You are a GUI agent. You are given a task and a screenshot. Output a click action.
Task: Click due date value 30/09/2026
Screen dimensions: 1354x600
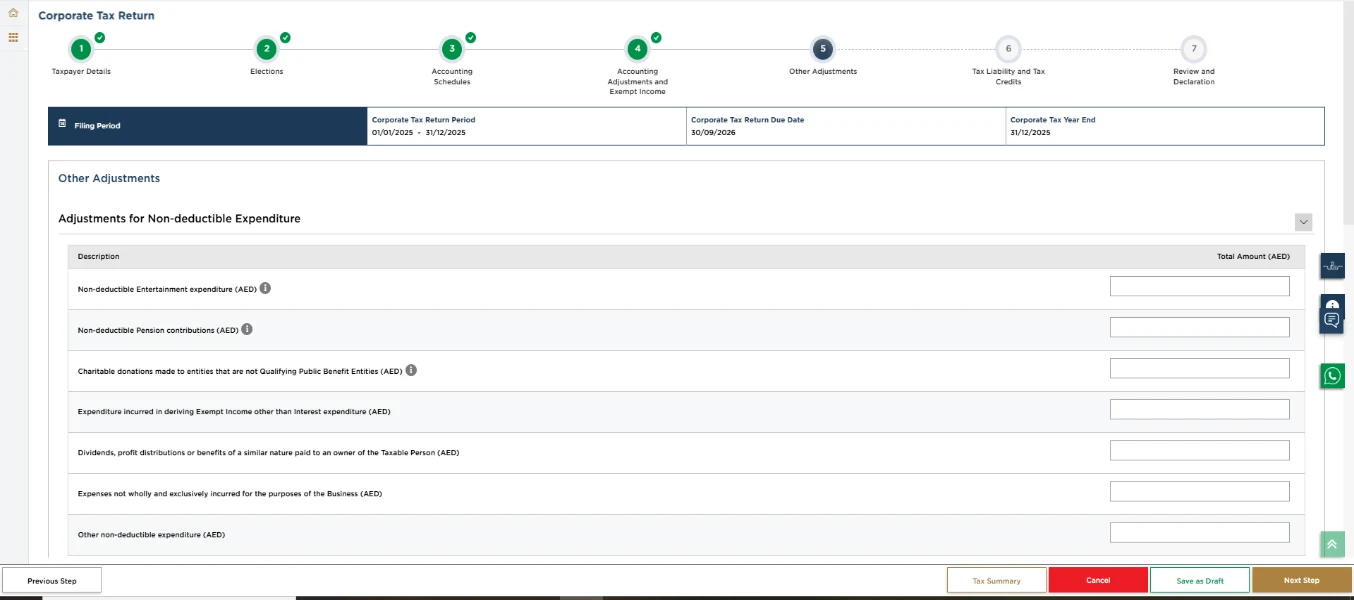point(713,132)
